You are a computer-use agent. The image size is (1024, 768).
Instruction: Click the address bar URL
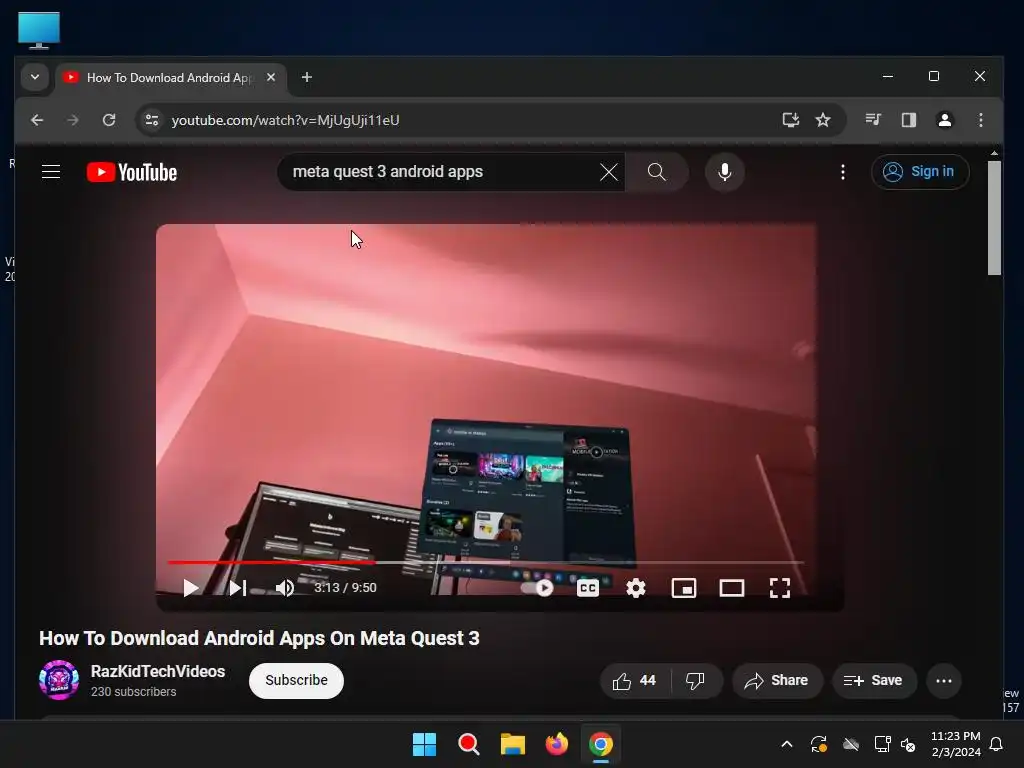[x=285, y=120]
